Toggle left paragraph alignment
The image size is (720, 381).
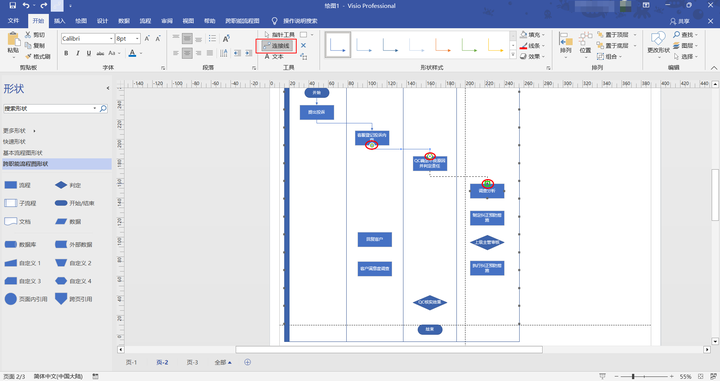click(176, 53)
